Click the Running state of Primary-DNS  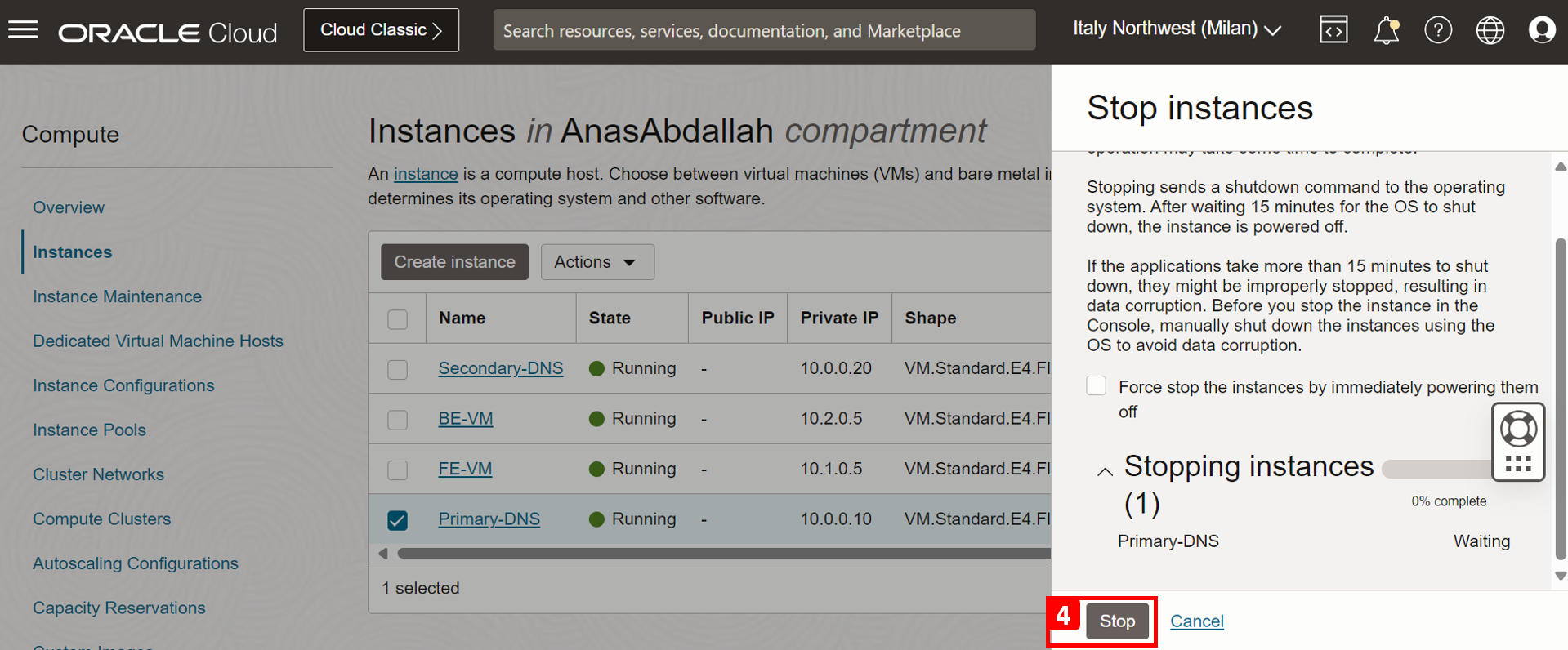coord(632,519)
